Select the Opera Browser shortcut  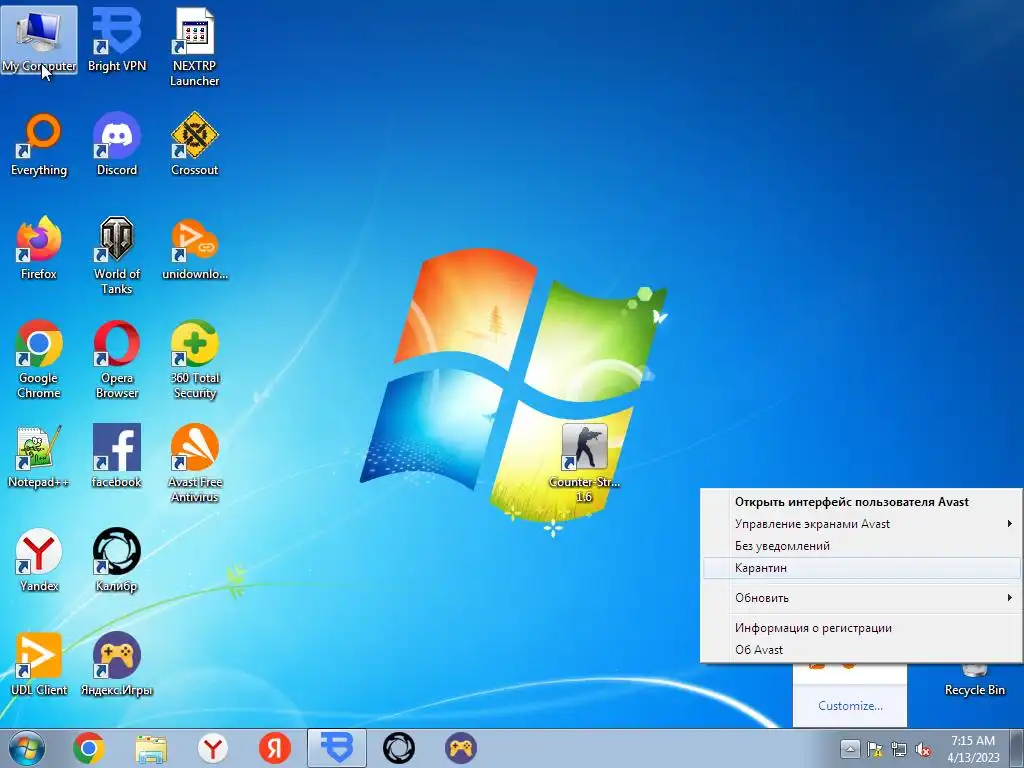(117, 359)
